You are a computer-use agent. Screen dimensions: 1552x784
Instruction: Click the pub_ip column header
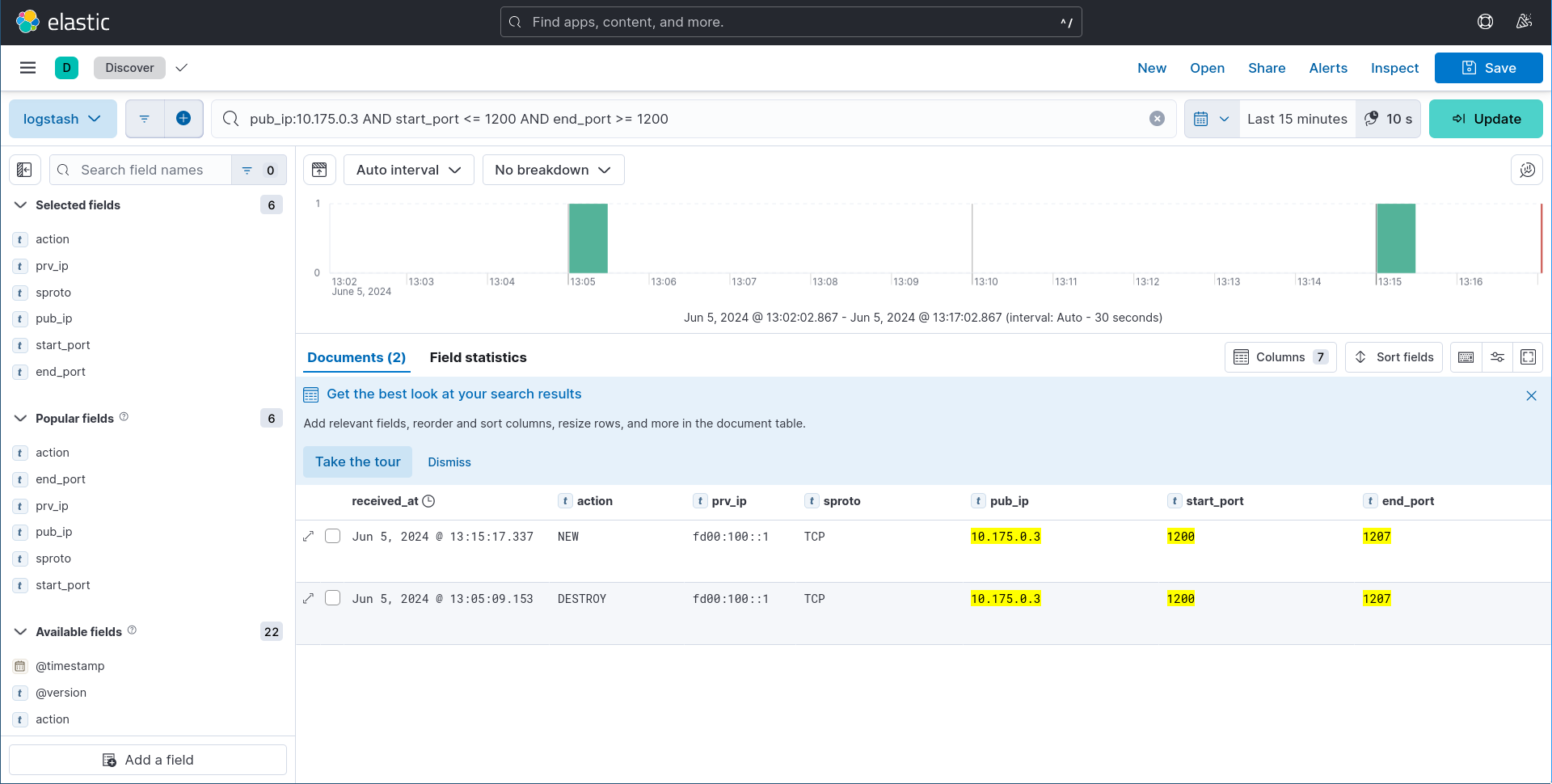[x=1009, y=501]
